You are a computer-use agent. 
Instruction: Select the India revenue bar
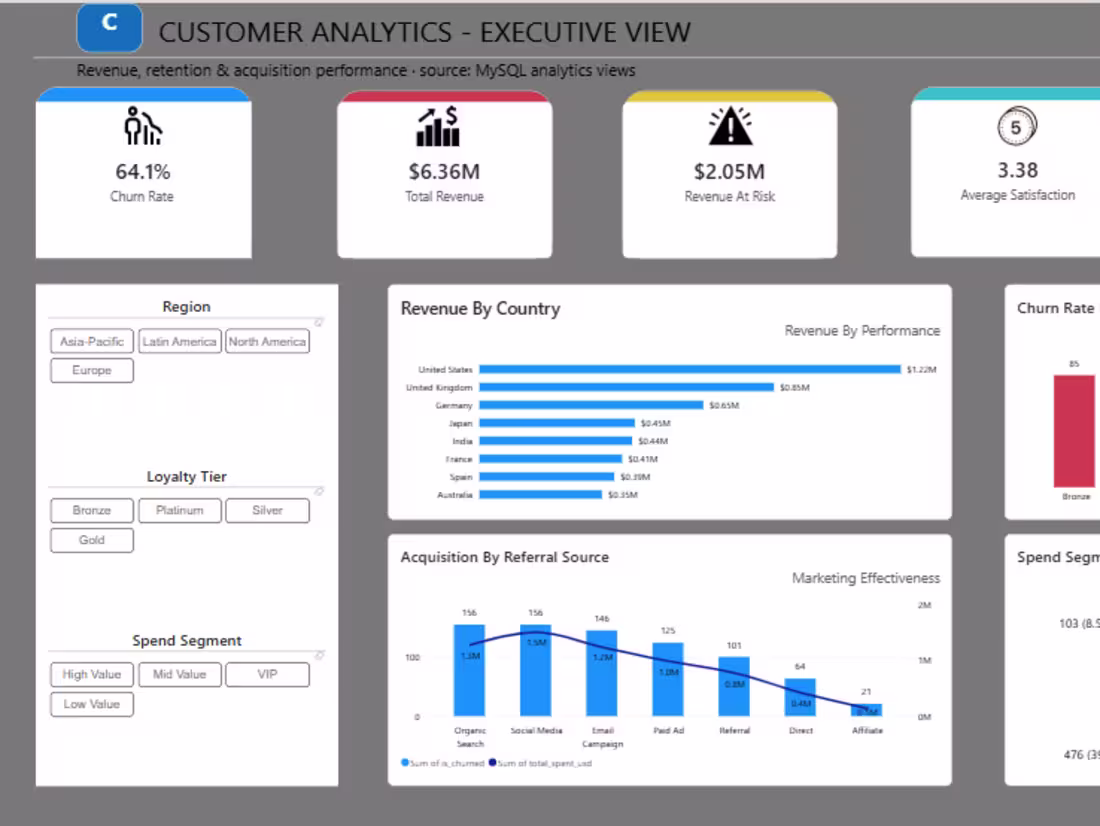click(556, 441)
